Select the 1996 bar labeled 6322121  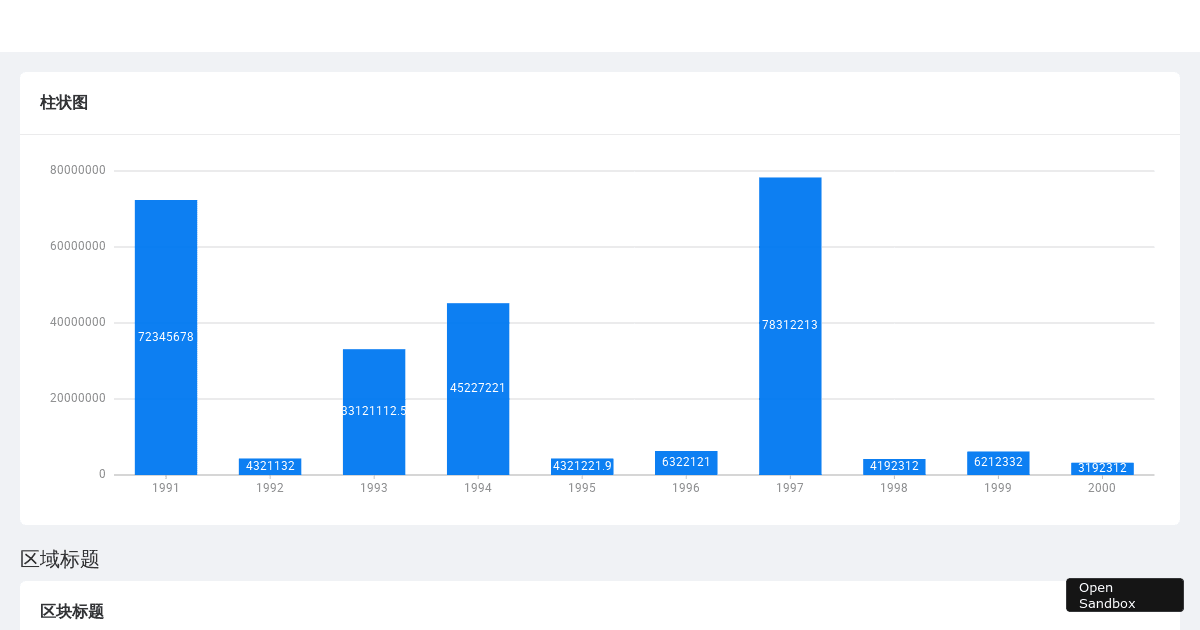pyautogui.click(x=686, y=463)
